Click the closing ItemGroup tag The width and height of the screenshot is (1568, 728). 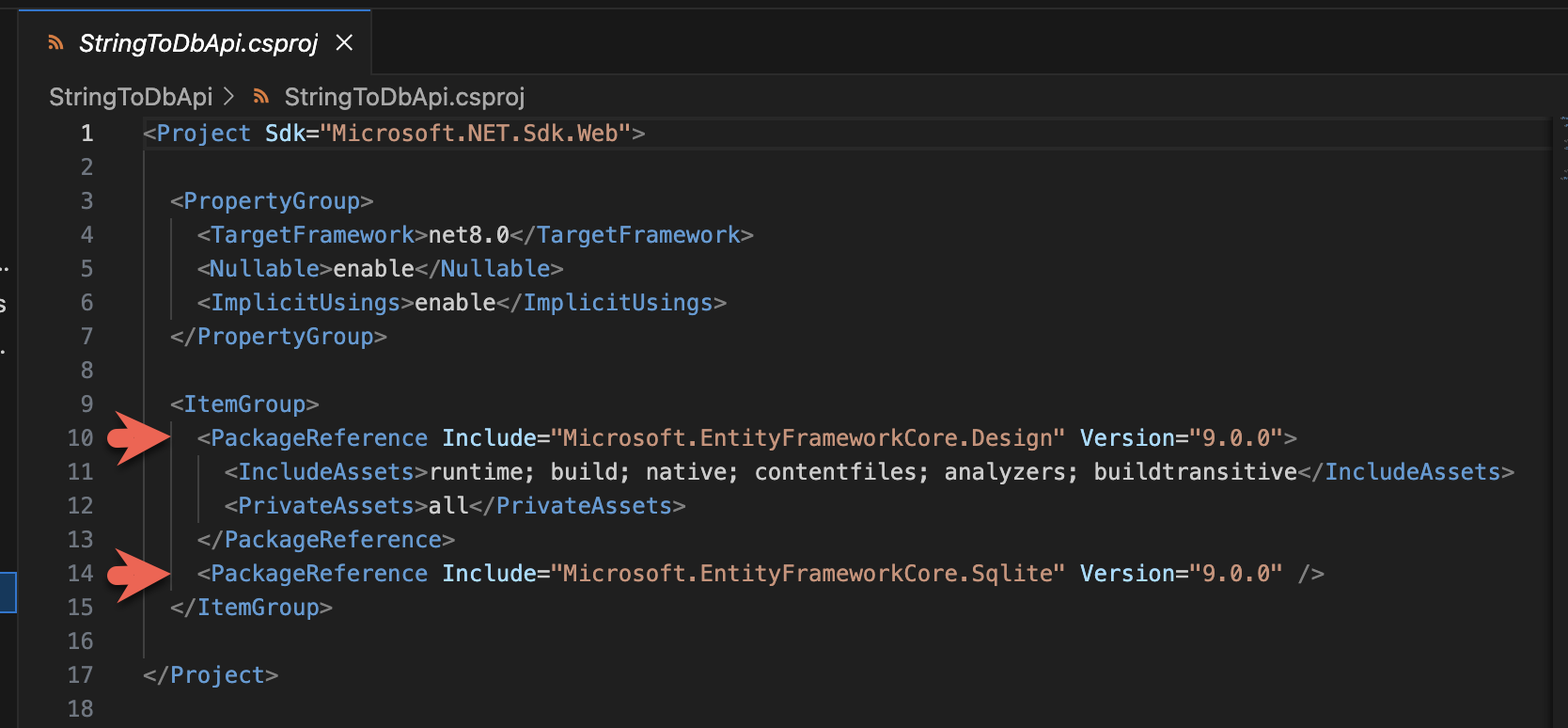click(x=251, y=608)
